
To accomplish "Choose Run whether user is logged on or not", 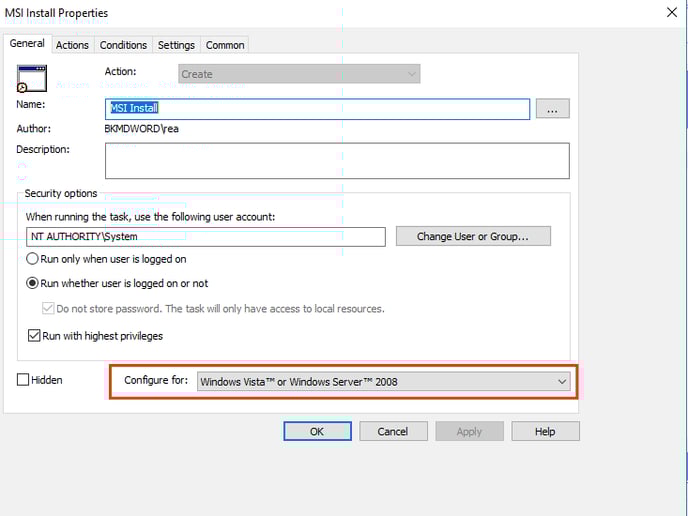I will coord(33,283).
